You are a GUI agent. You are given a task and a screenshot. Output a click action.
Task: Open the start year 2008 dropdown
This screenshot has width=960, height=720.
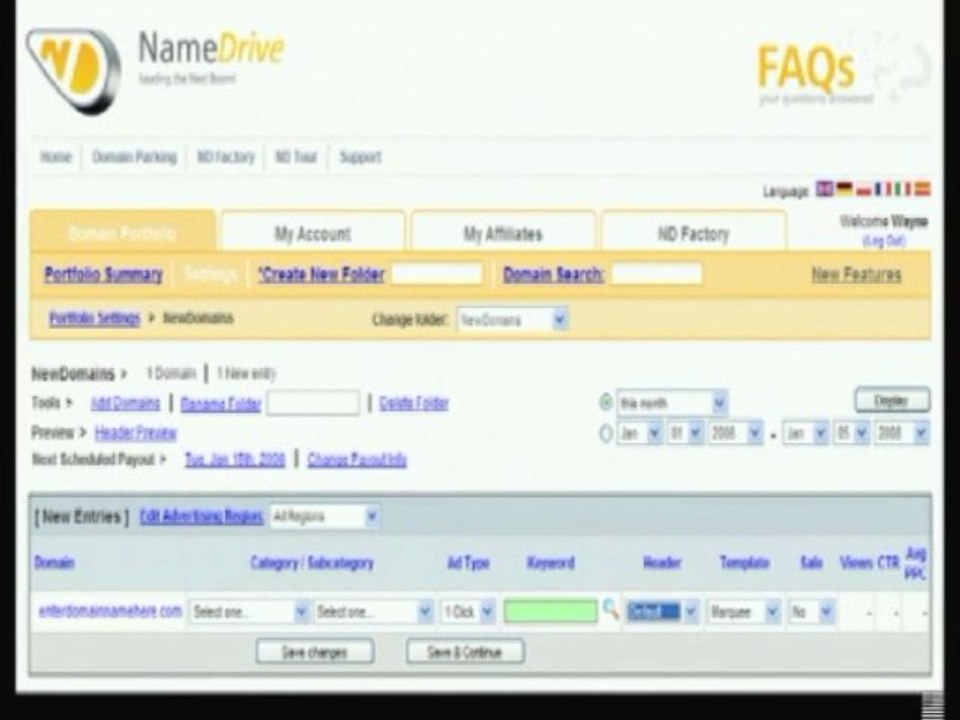click(x=735, y=433)
